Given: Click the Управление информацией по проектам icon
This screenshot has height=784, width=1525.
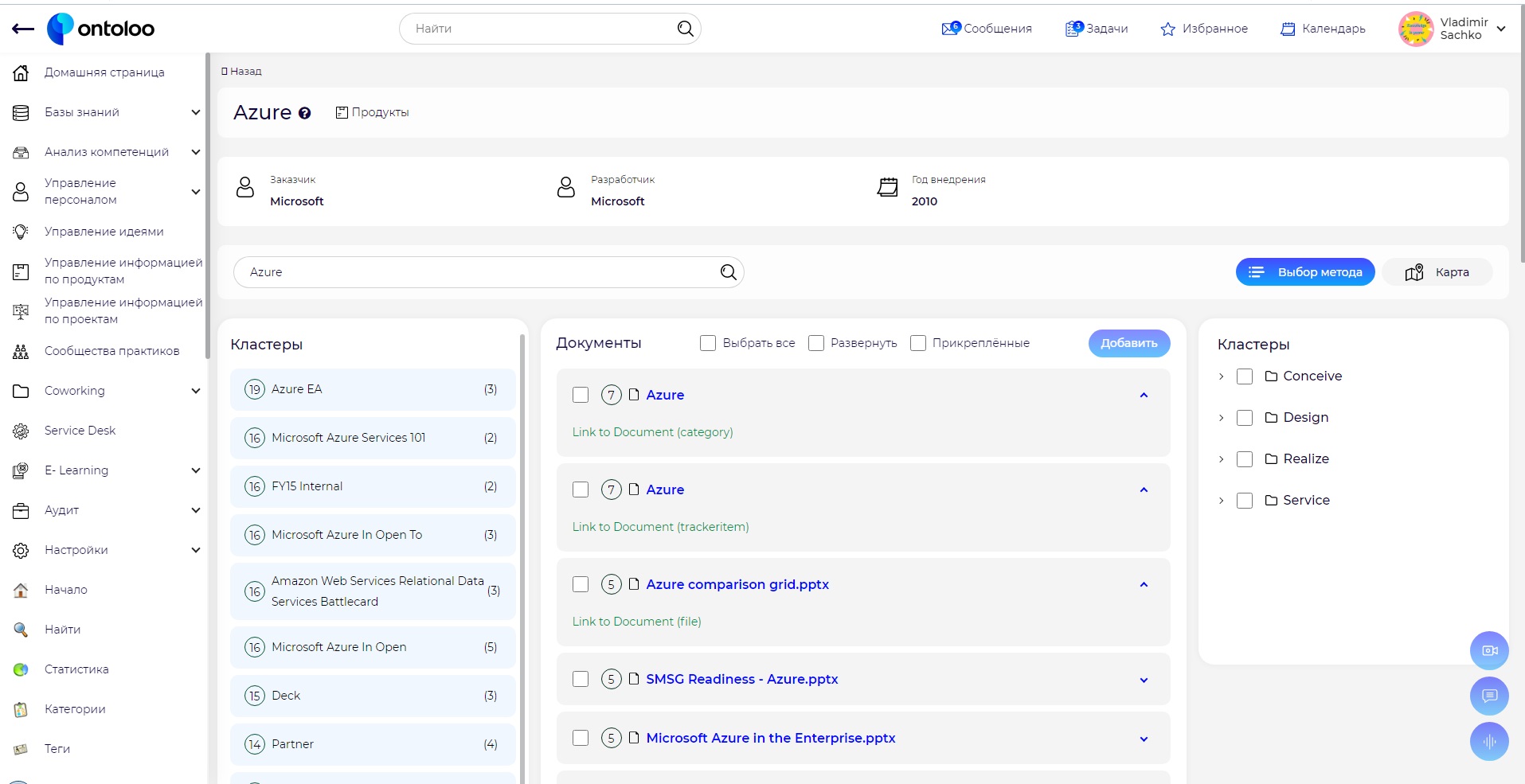Looking at the screenshot, I should click(22, 311).
